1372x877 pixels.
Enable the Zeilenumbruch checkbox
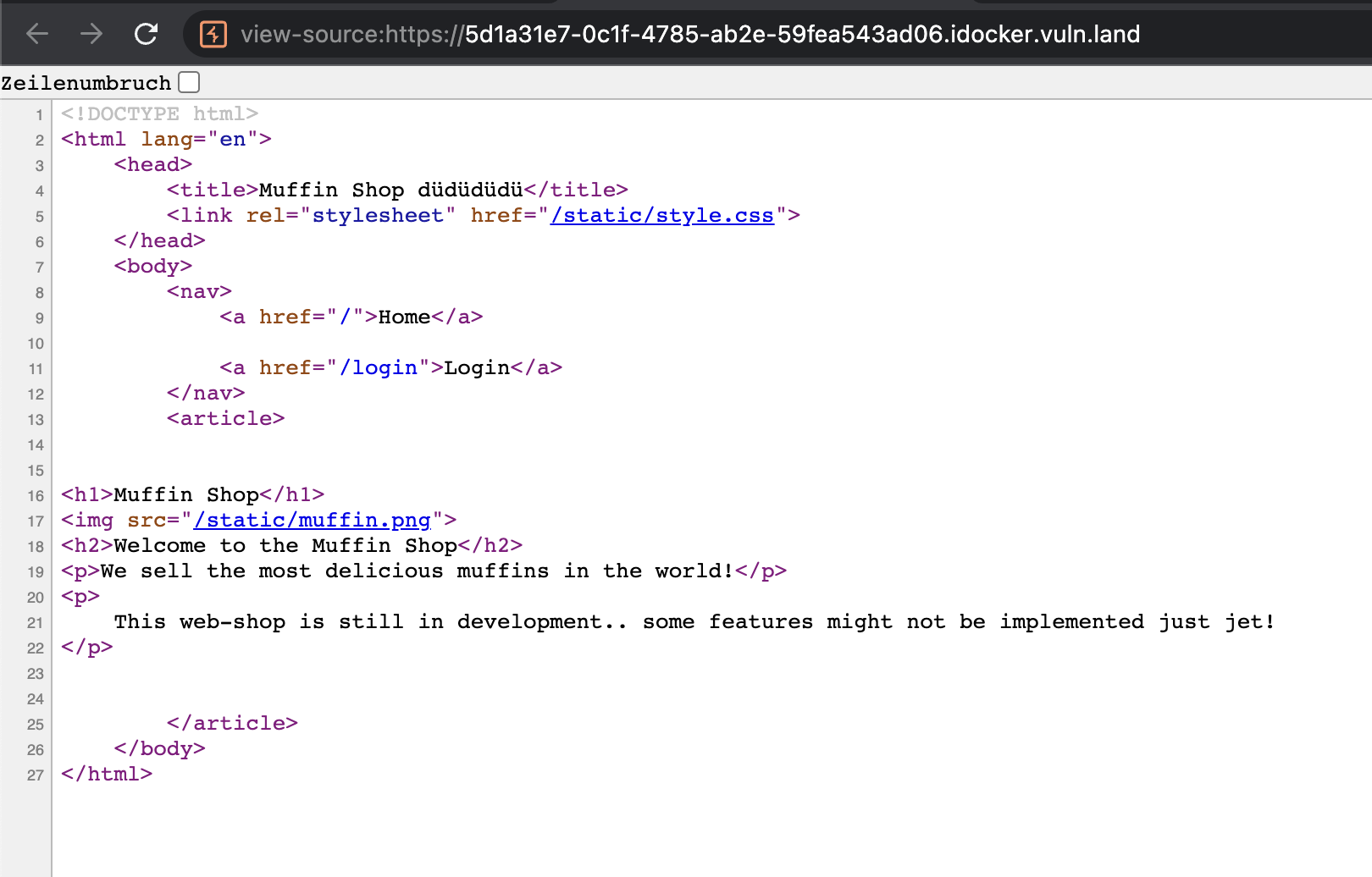tap(190, 82)
